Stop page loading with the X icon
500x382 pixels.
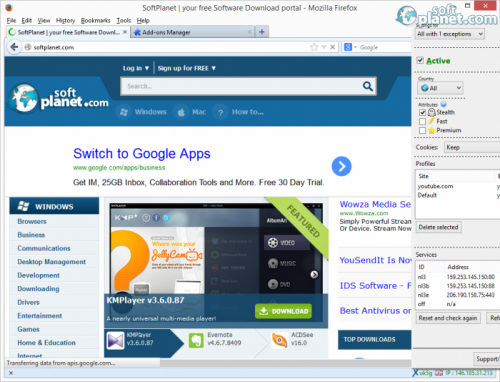tap(332, 47)
